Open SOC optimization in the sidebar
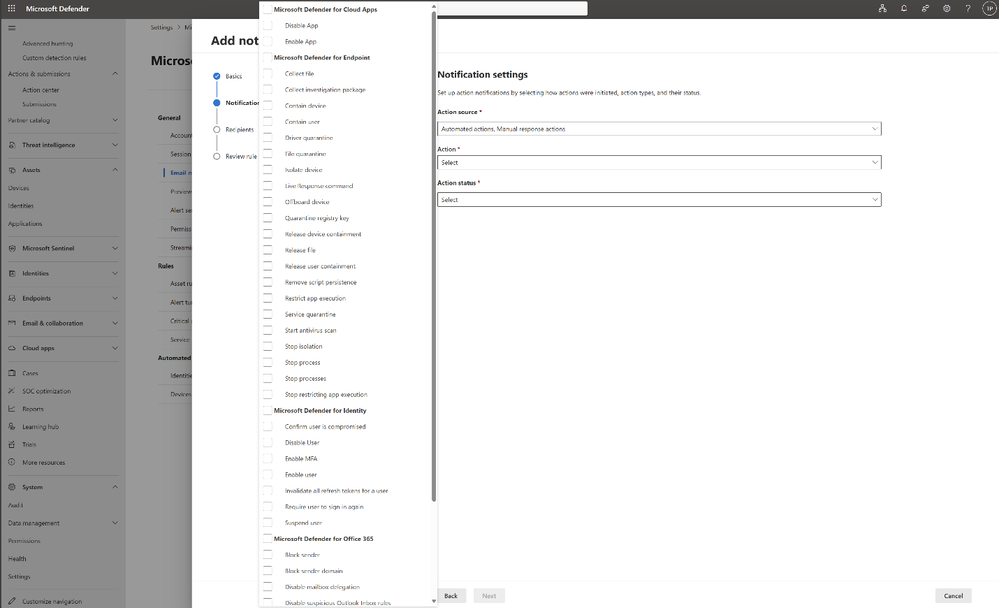The width and height of the screenshot is (999, 608). pos(47,391)
